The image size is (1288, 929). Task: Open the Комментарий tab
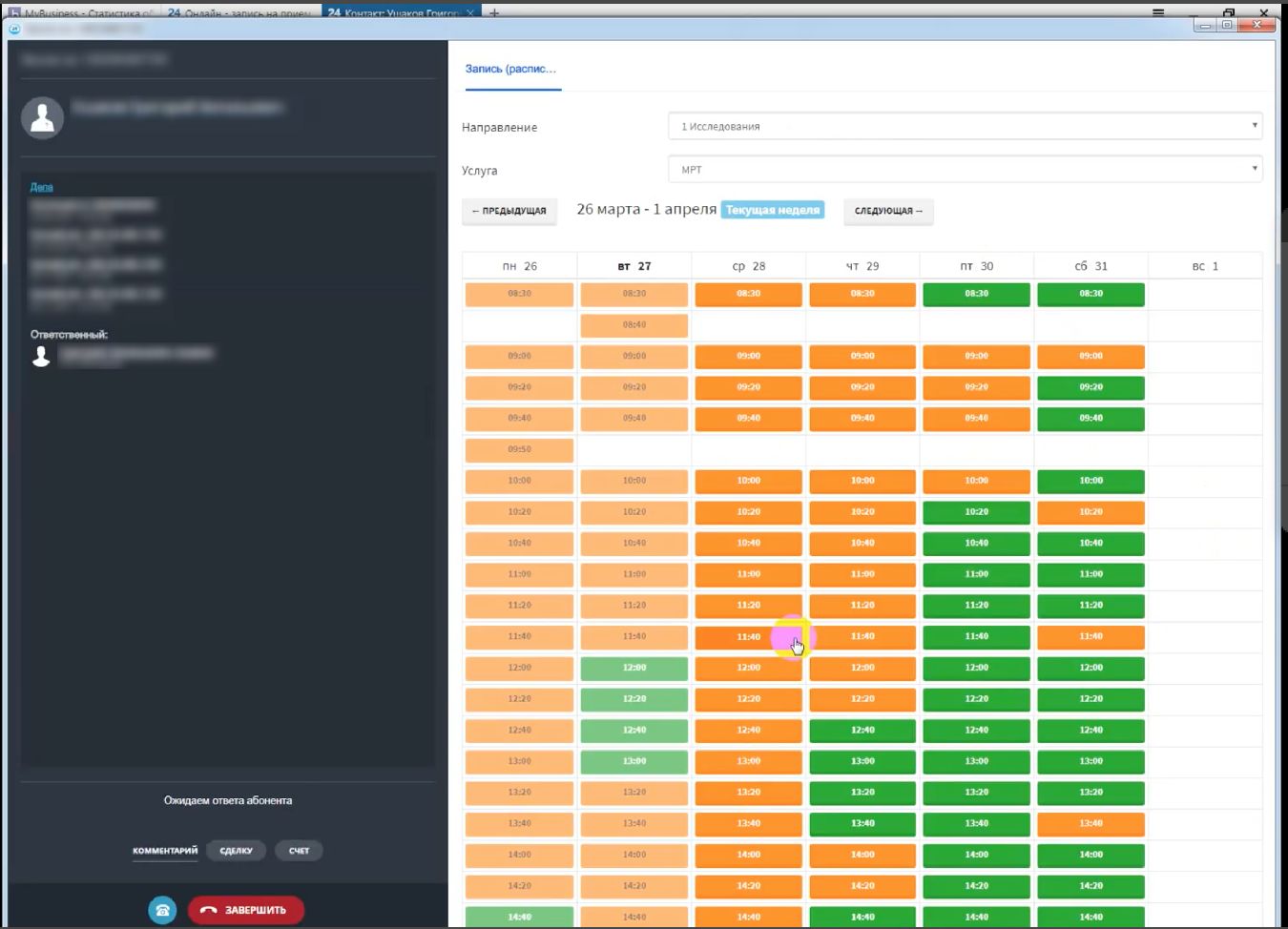pos(165,851)
